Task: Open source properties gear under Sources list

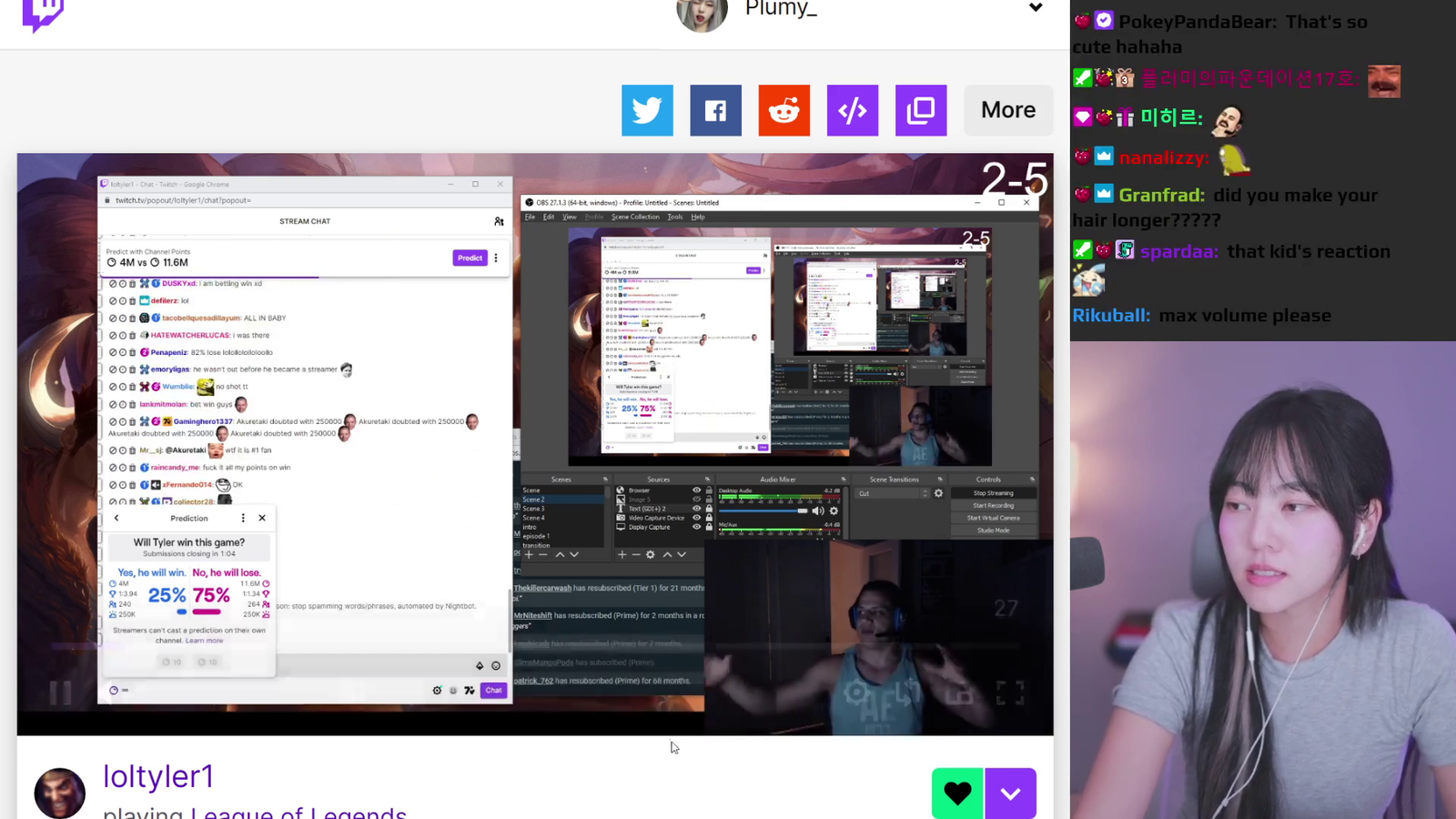Action: [651, 554]
